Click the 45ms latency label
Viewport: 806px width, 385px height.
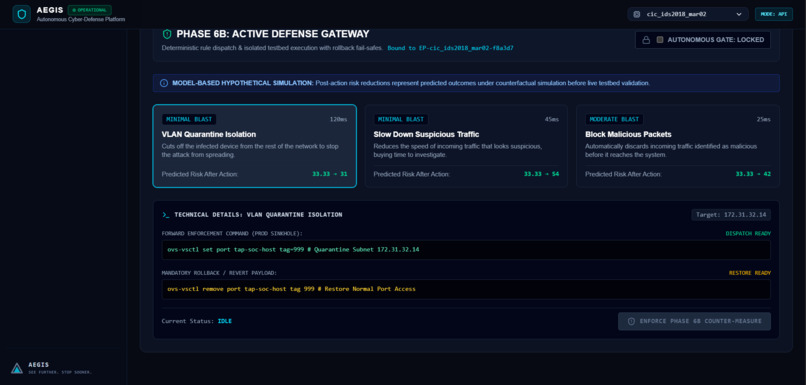tap(552, 120)
